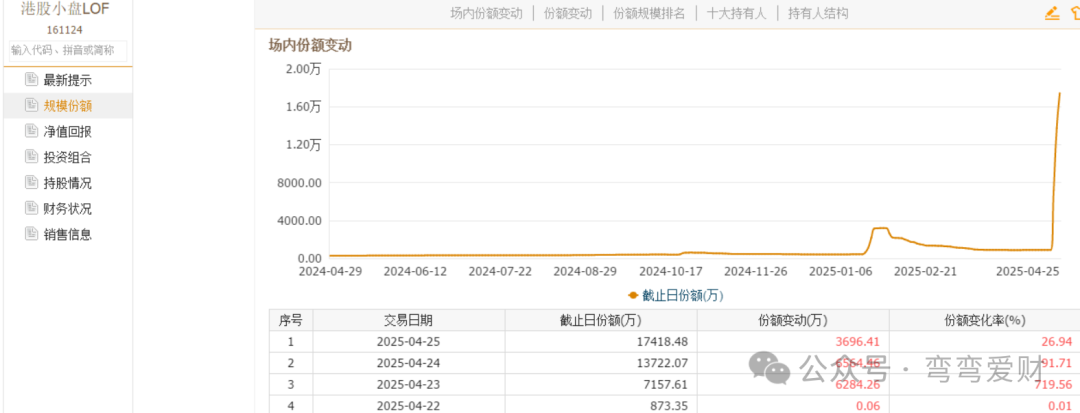Open 投资组合 sidebar entry
Viewport: 1080px width, 413px height.
point(68,157)
